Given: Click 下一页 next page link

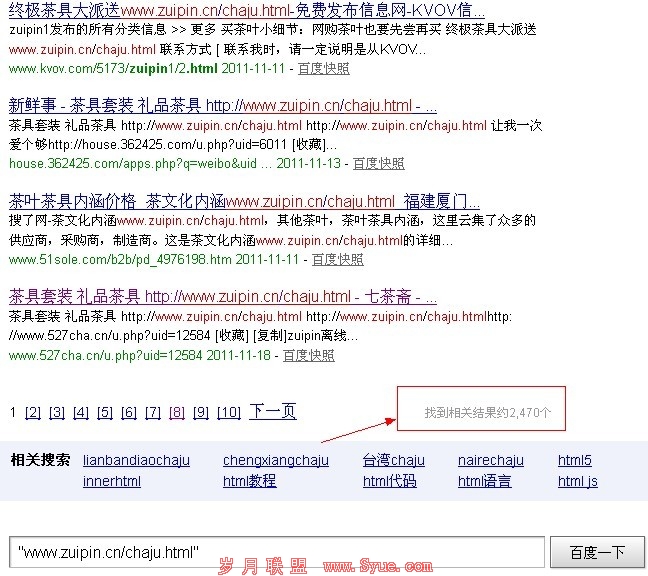Looking at the screenshot, I should 273,412.
